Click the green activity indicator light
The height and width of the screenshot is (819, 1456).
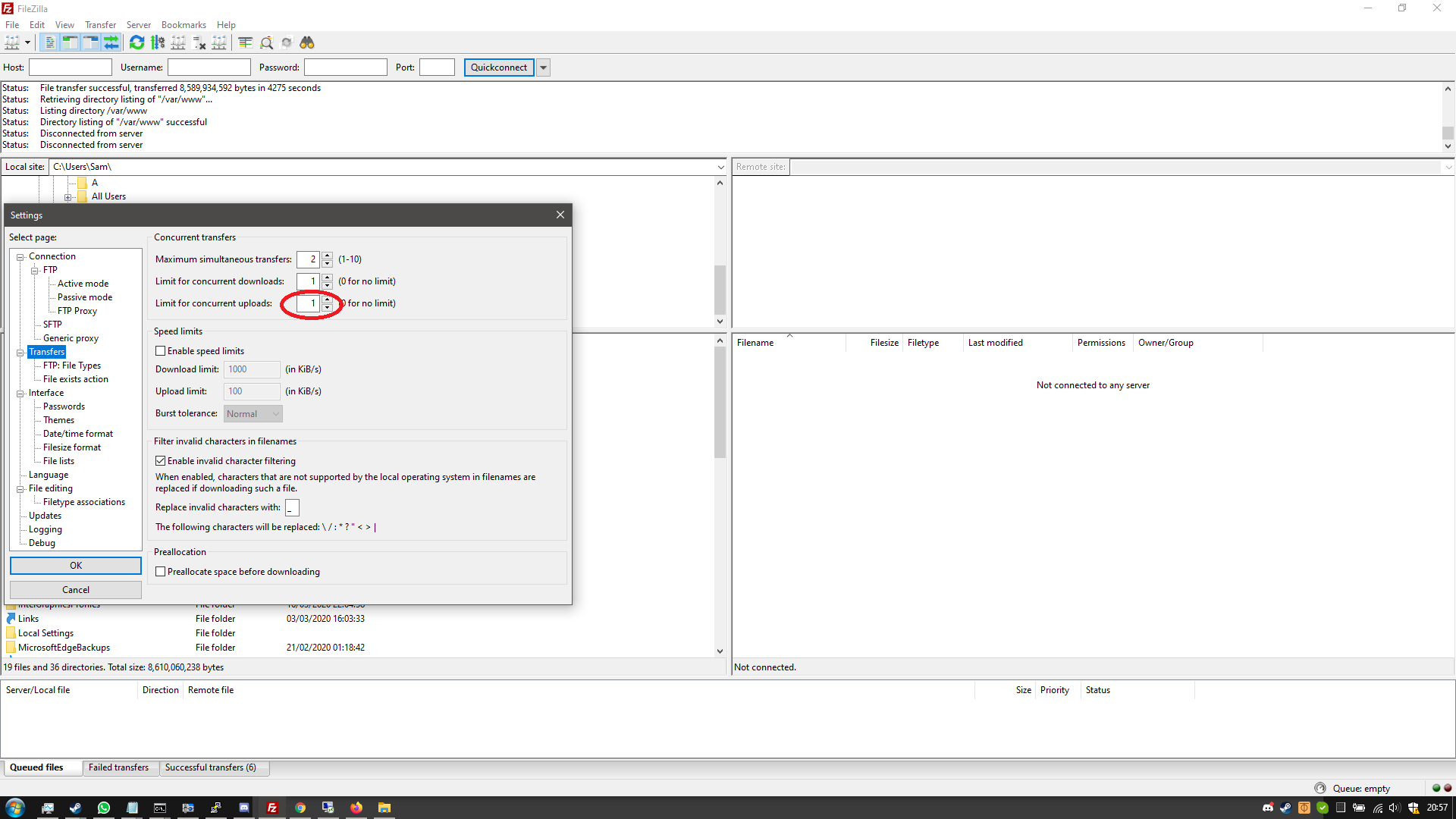click(x=1436, y=788)
